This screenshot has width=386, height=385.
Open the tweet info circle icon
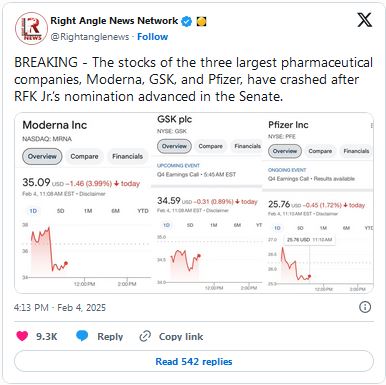365,307
